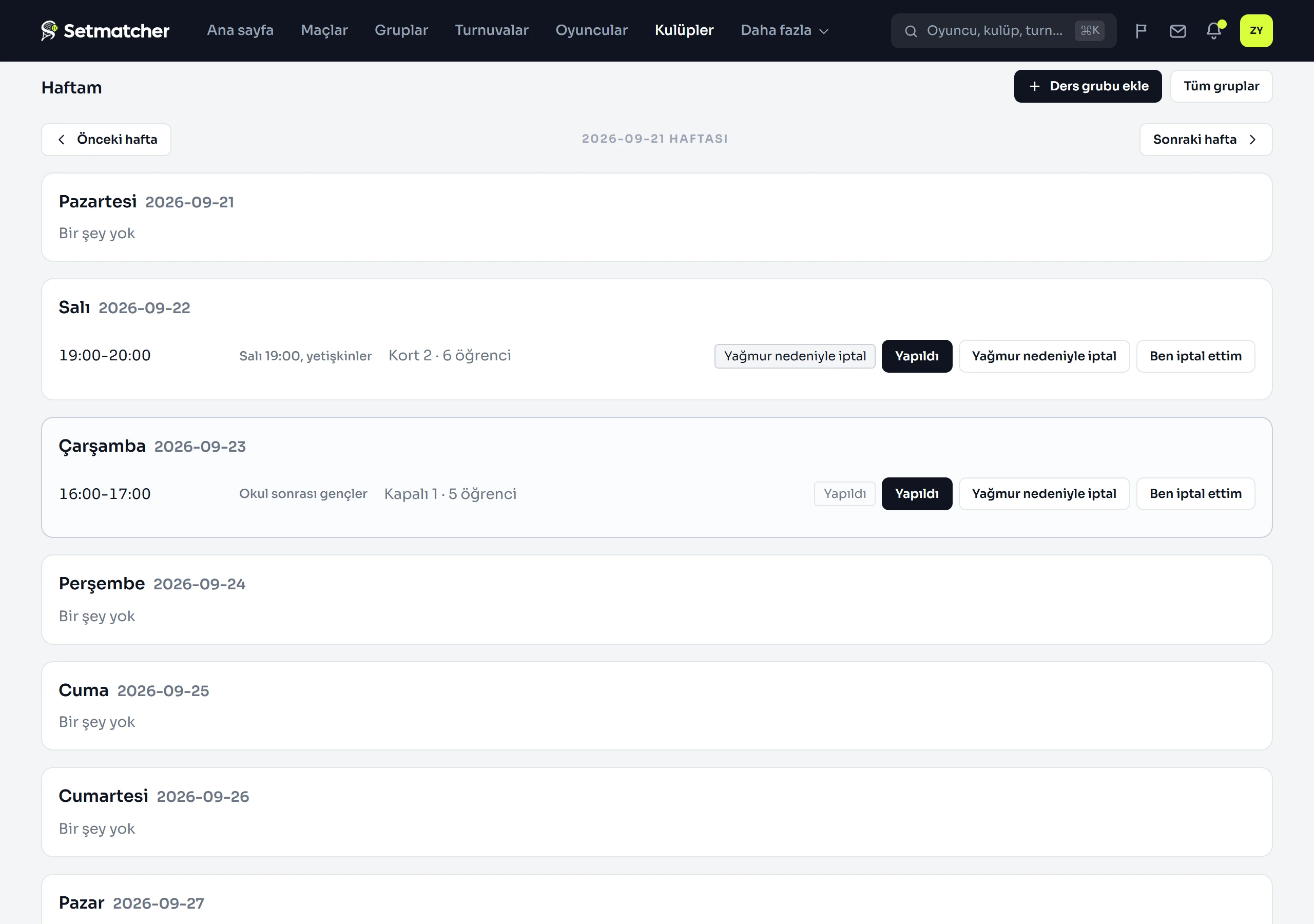The image size is (1314, 924).
Task: Click the 16:00-17:00 time text
Action: click(105, 493)
